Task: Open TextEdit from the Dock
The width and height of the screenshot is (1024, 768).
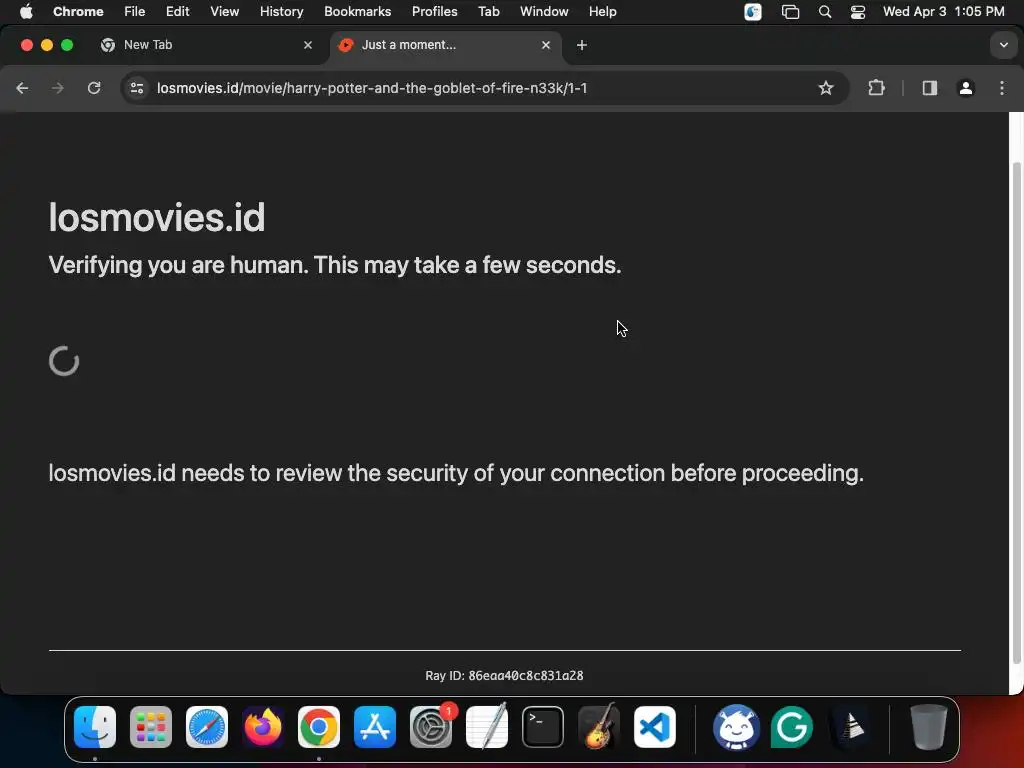Action: coord(487,727)
